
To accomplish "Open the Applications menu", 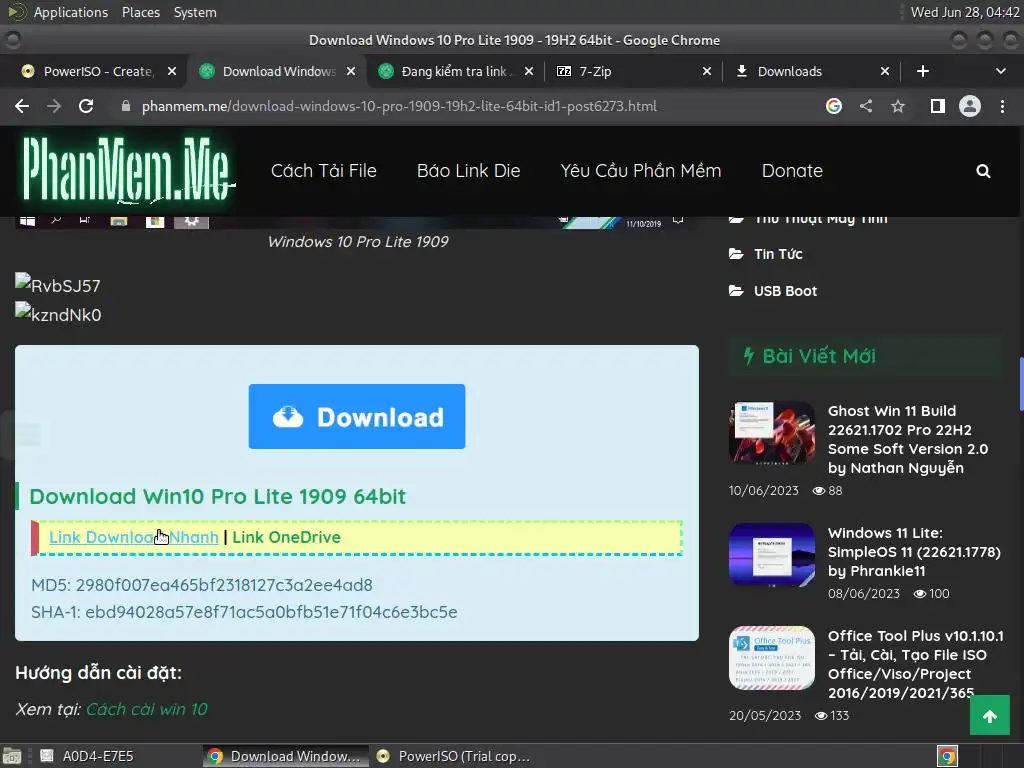I will coord(71,12).
